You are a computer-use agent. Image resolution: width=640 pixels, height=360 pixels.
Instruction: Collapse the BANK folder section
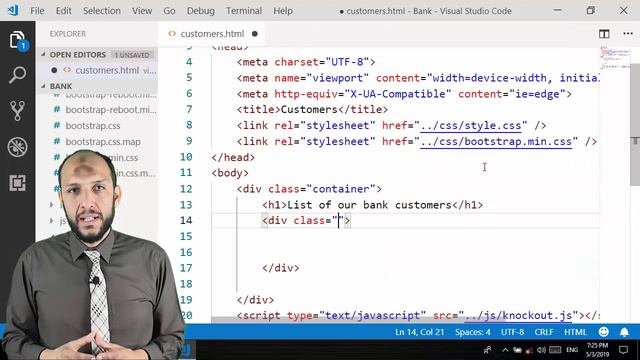(x=60, y=86)
